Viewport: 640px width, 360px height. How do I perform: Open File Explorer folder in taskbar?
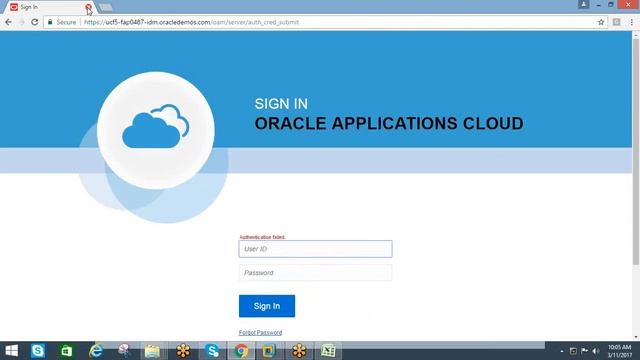click(152, 351)
